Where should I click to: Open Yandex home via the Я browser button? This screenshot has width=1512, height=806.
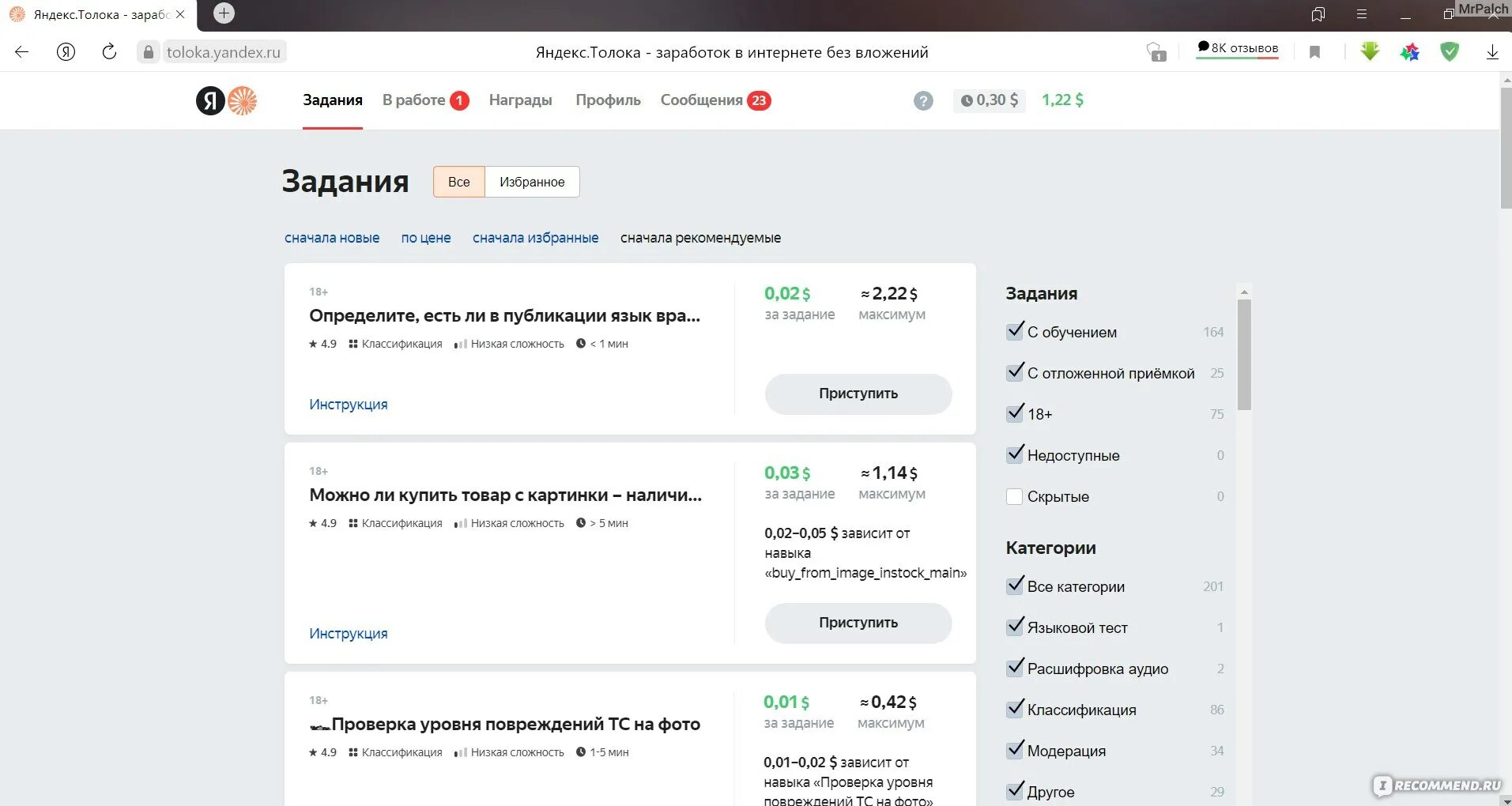66,52
